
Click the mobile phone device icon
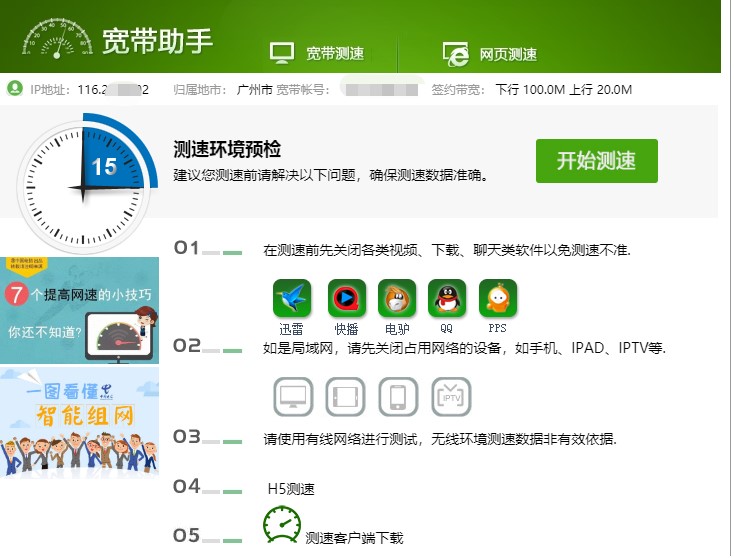point(398,397)
